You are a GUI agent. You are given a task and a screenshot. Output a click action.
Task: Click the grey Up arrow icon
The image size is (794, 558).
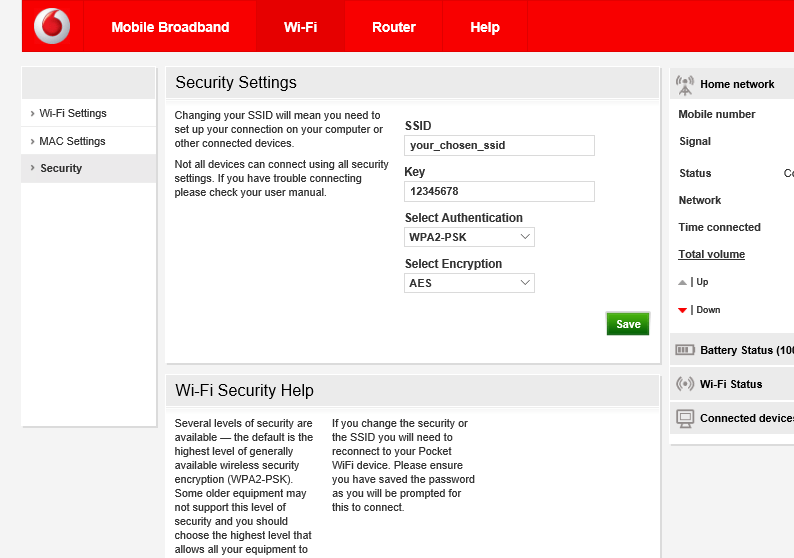pos(683,282)
